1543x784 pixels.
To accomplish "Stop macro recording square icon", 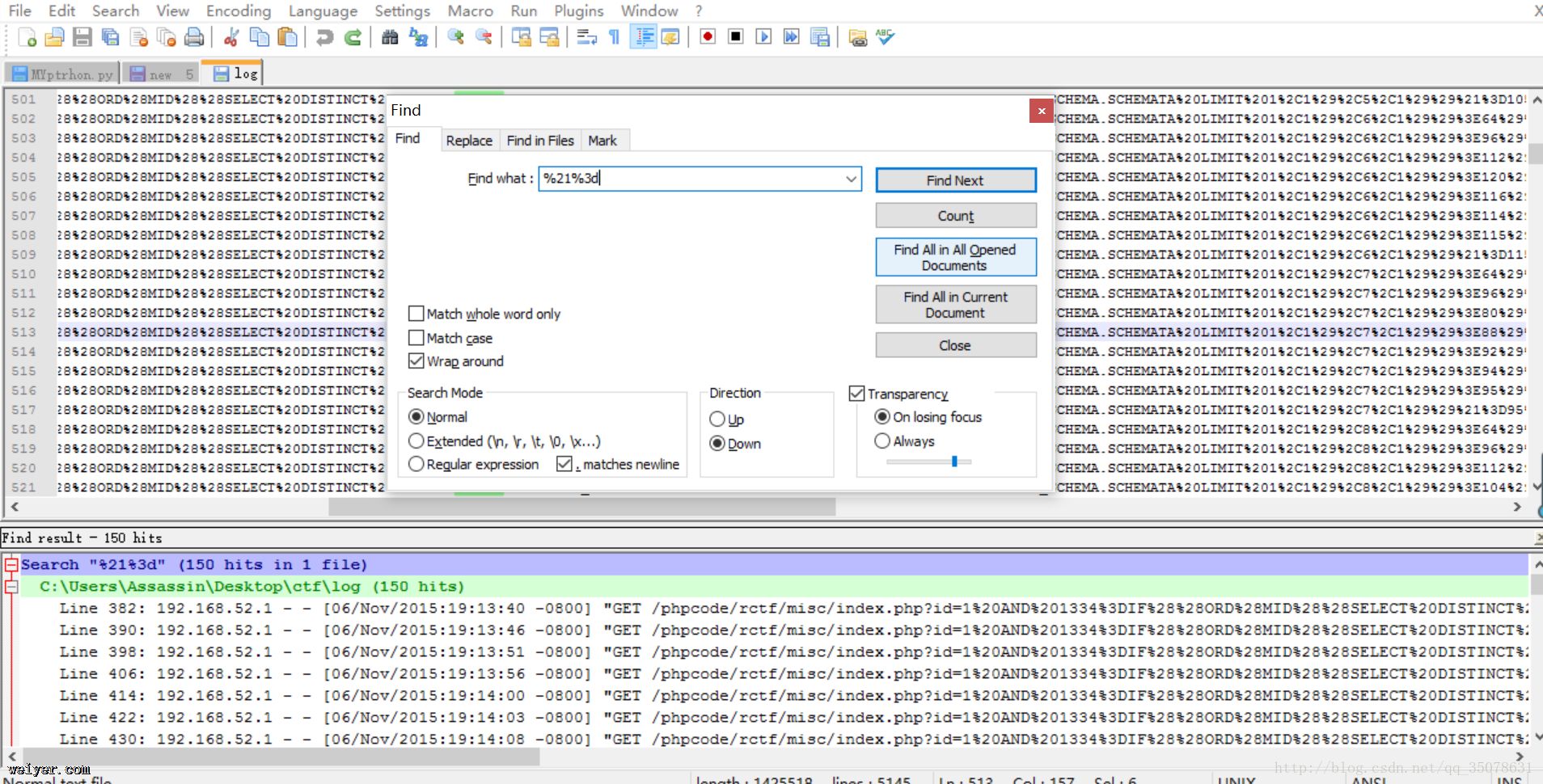I will click(736, 37).
